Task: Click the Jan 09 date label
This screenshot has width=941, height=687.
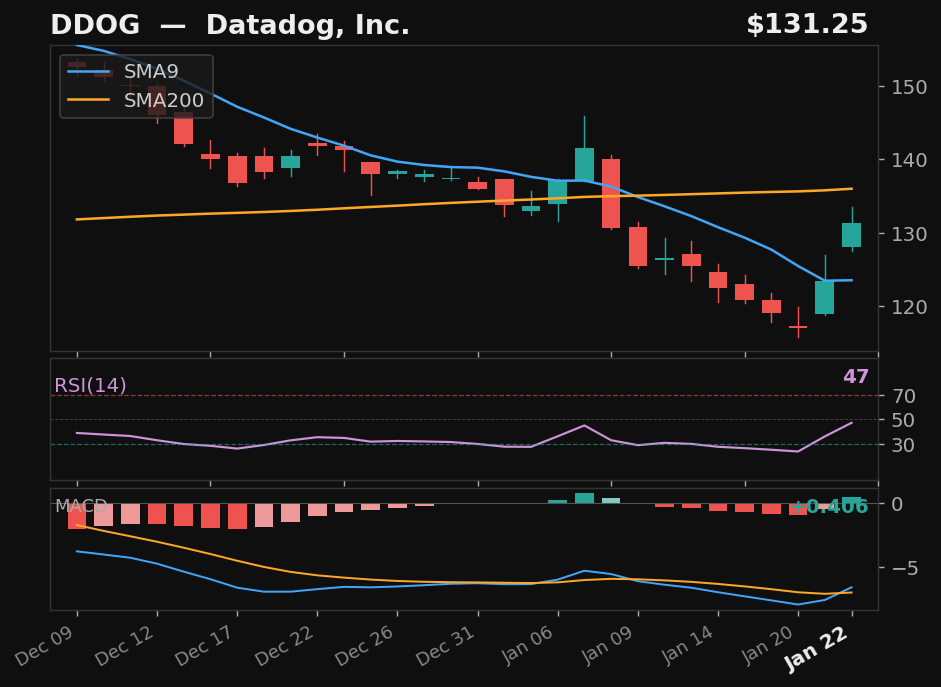Action: 608,646
